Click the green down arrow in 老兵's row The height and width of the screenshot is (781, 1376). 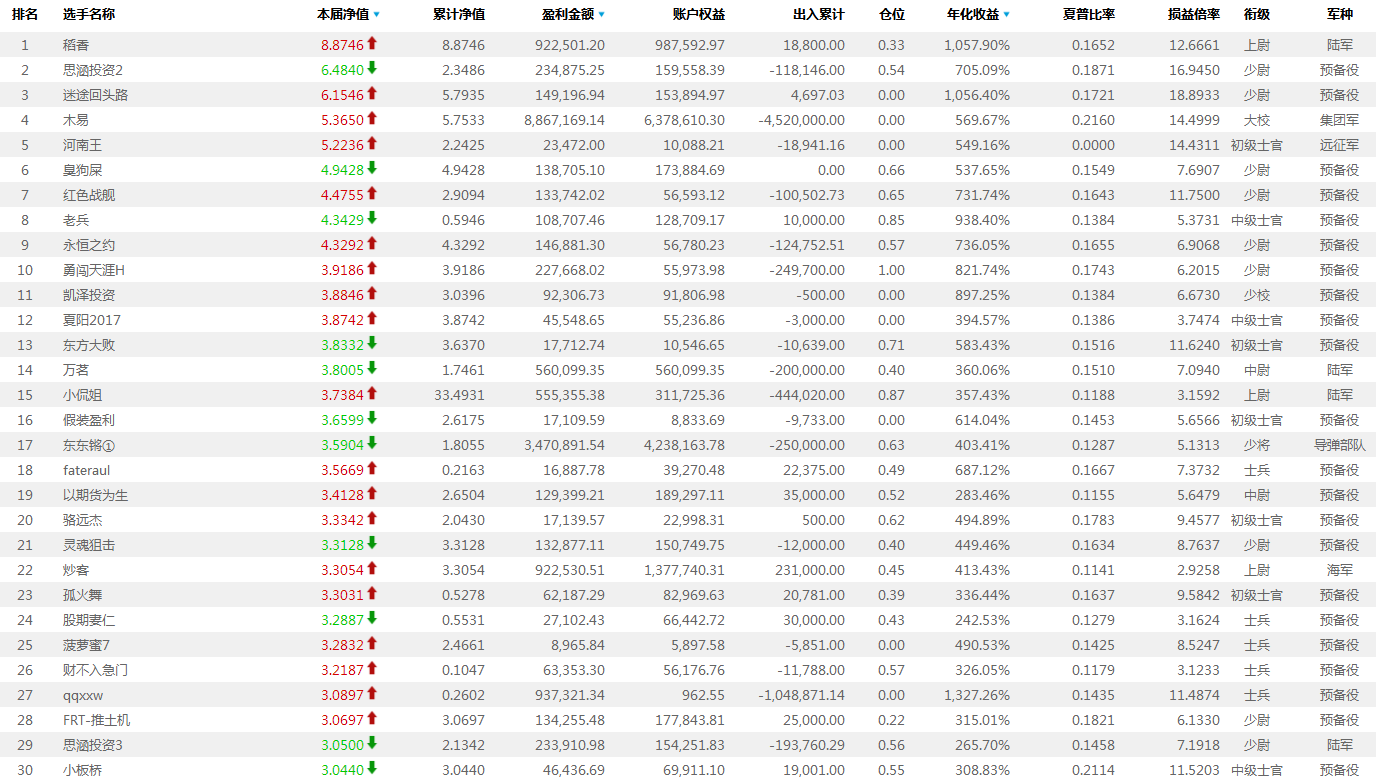pos(372,218)
